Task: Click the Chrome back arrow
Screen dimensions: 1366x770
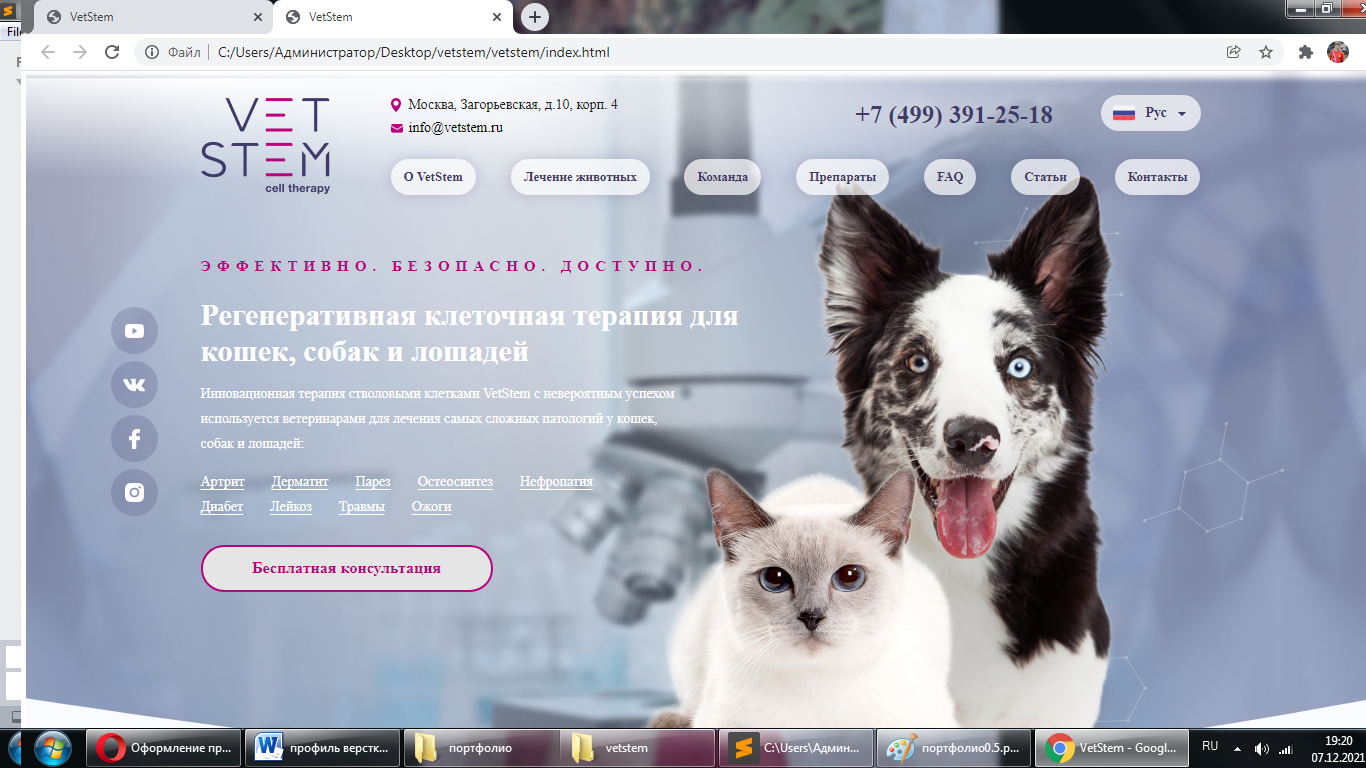Action: [48, 52]
